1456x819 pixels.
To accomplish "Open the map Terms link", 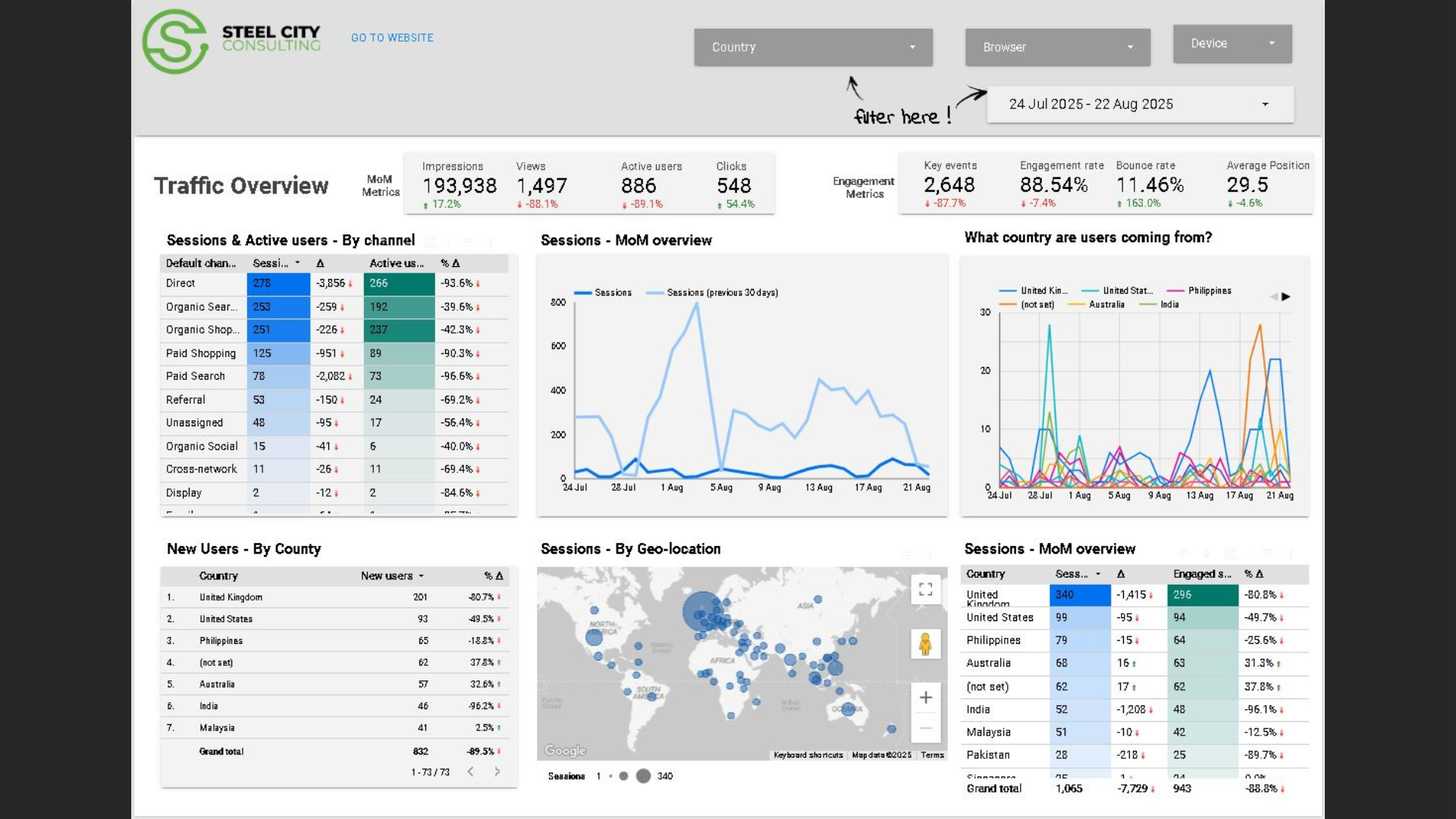I will (932, 755).
